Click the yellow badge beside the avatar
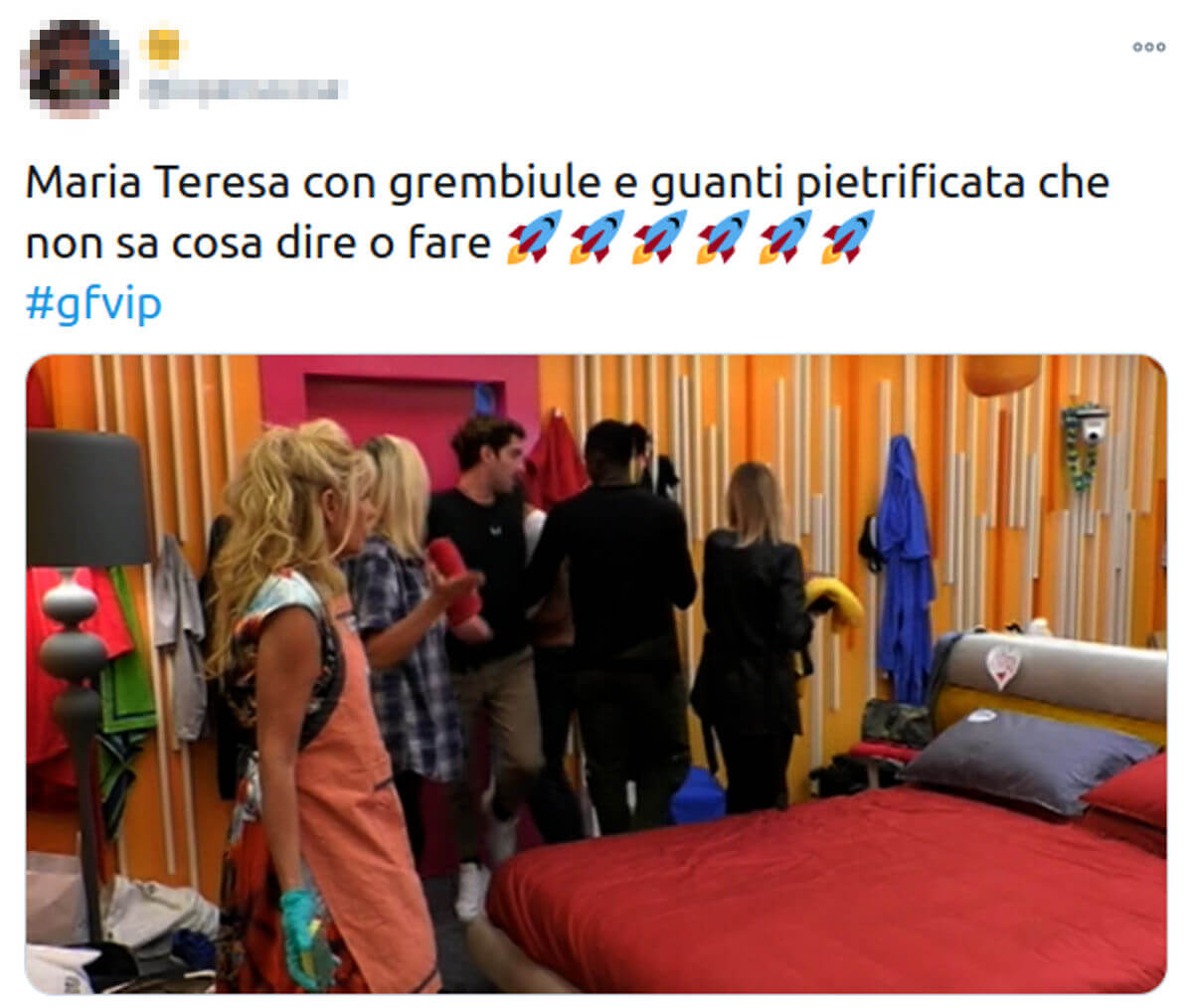 [x=163, y=47]
